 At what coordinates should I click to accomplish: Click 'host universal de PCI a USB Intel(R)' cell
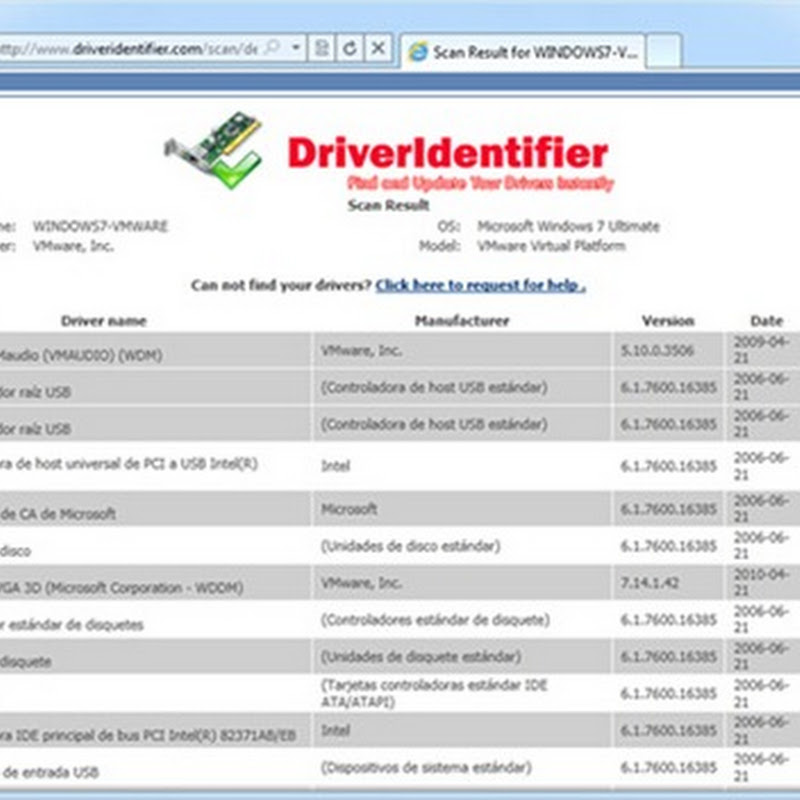(155, 465)
